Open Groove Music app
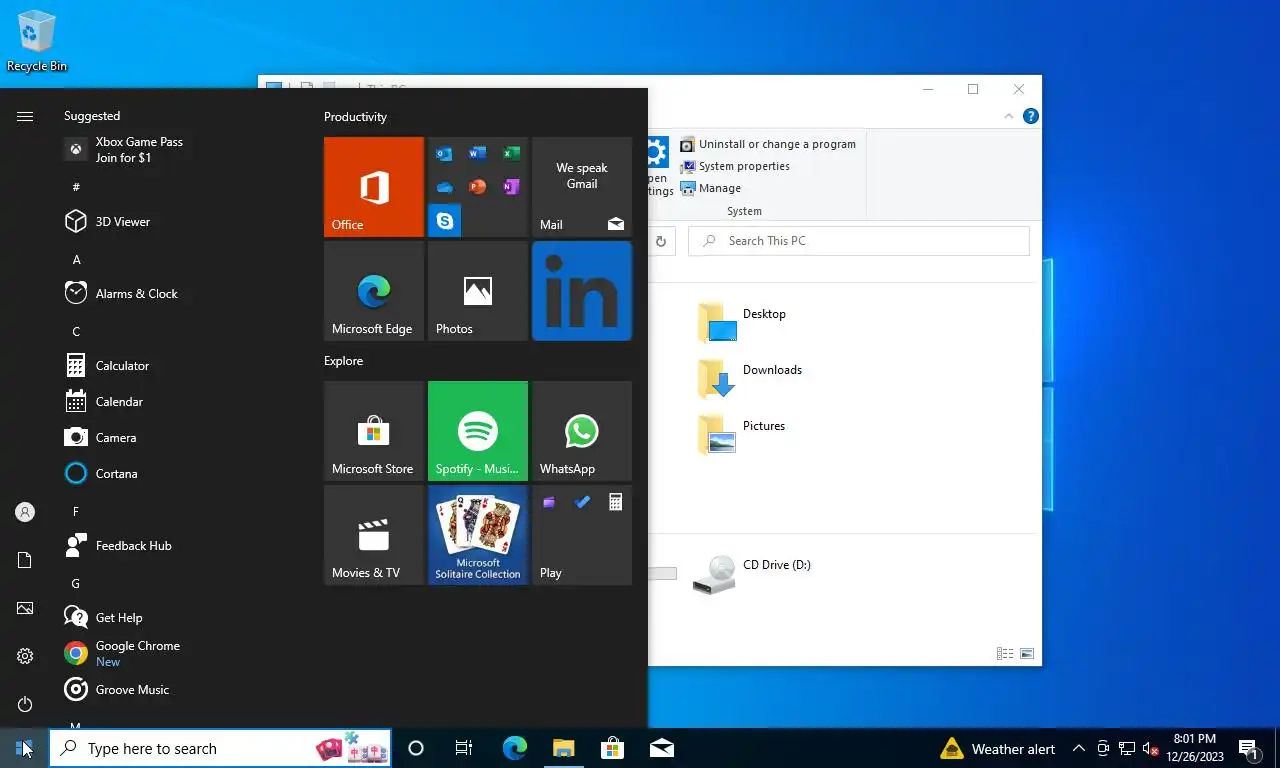1280x768 pixels. pos(180,690)
